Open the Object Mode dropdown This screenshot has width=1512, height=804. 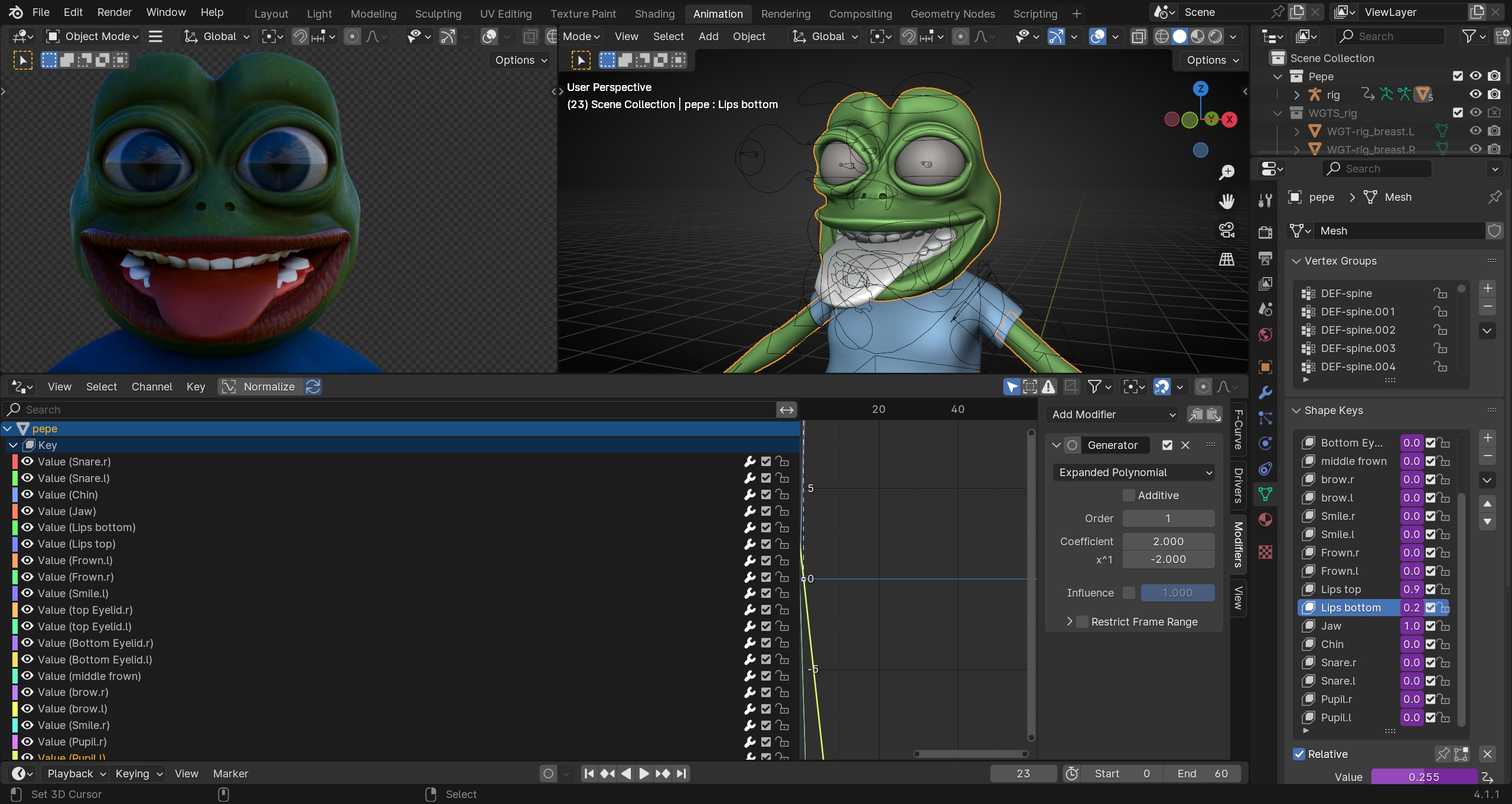coord(92,37)
